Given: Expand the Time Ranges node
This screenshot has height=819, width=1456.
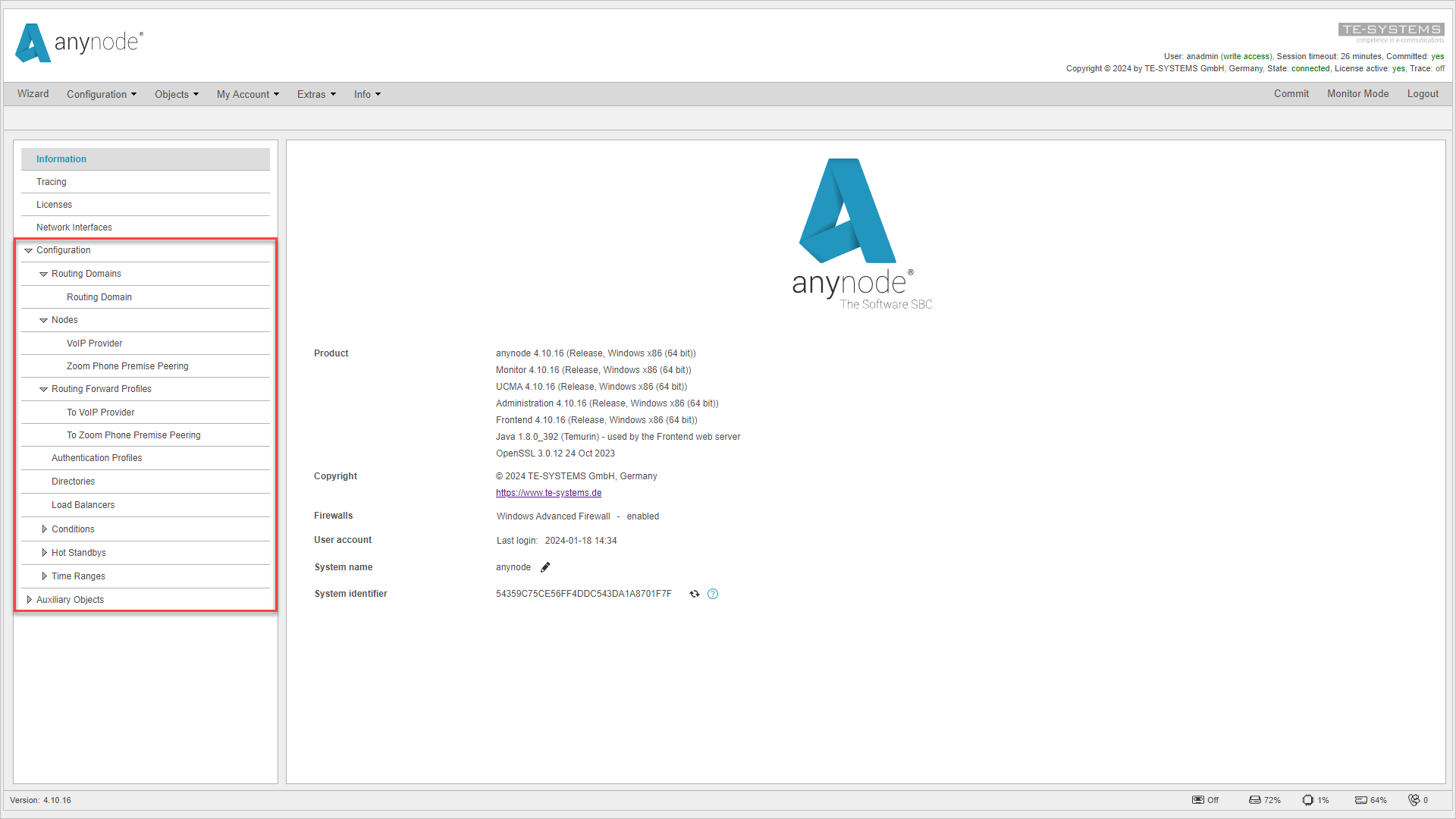Looking at the screenshot, I should 44,576.
